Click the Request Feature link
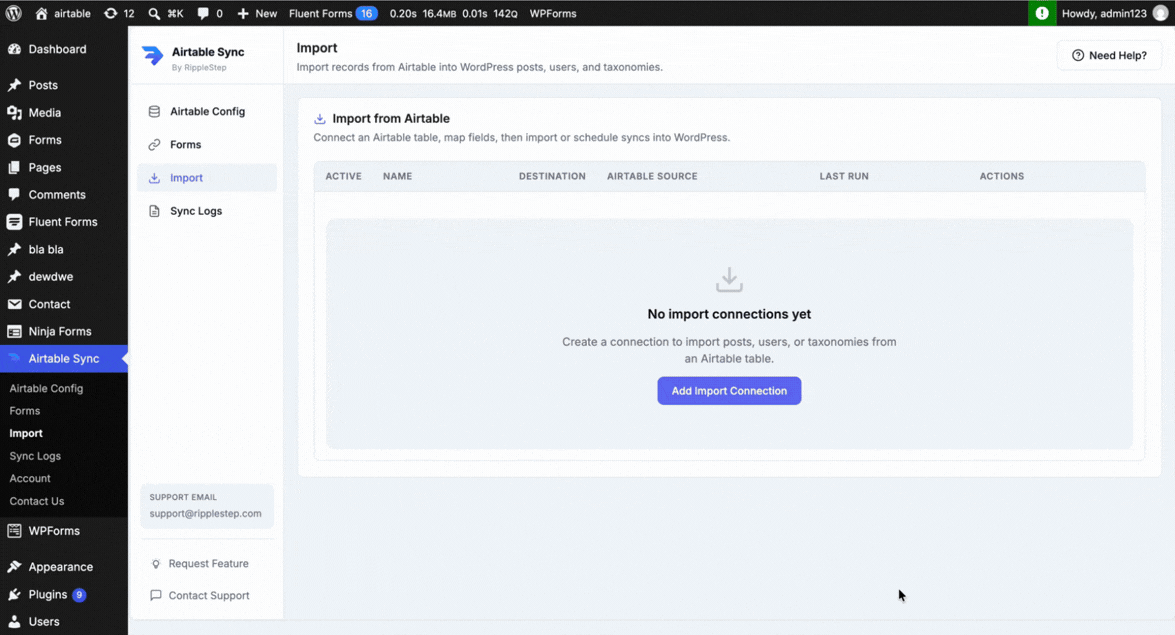Image resolution: width=1175 pixels, height=635 pixels. click(208, 564)
